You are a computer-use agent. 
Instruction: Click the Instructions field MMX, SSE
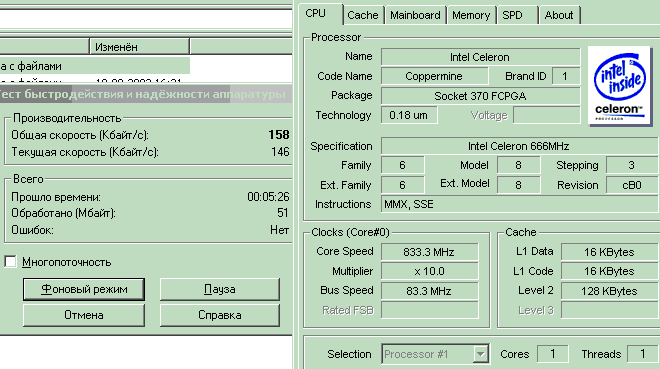pos(519,204)
